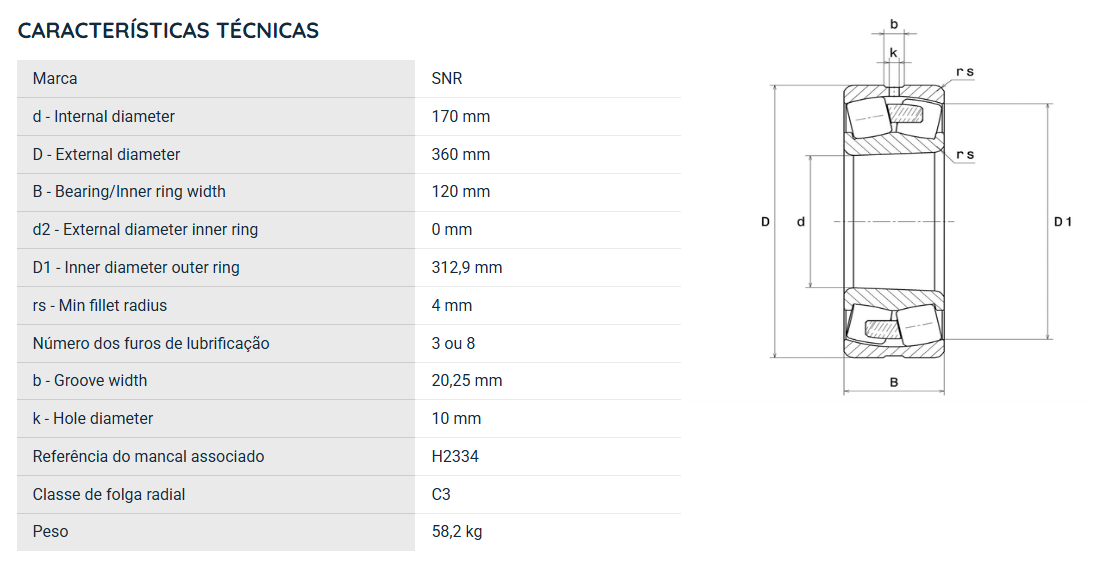Select the 170 mm internal diameter value
The image size is (1095, 566).
click(461, 116)
